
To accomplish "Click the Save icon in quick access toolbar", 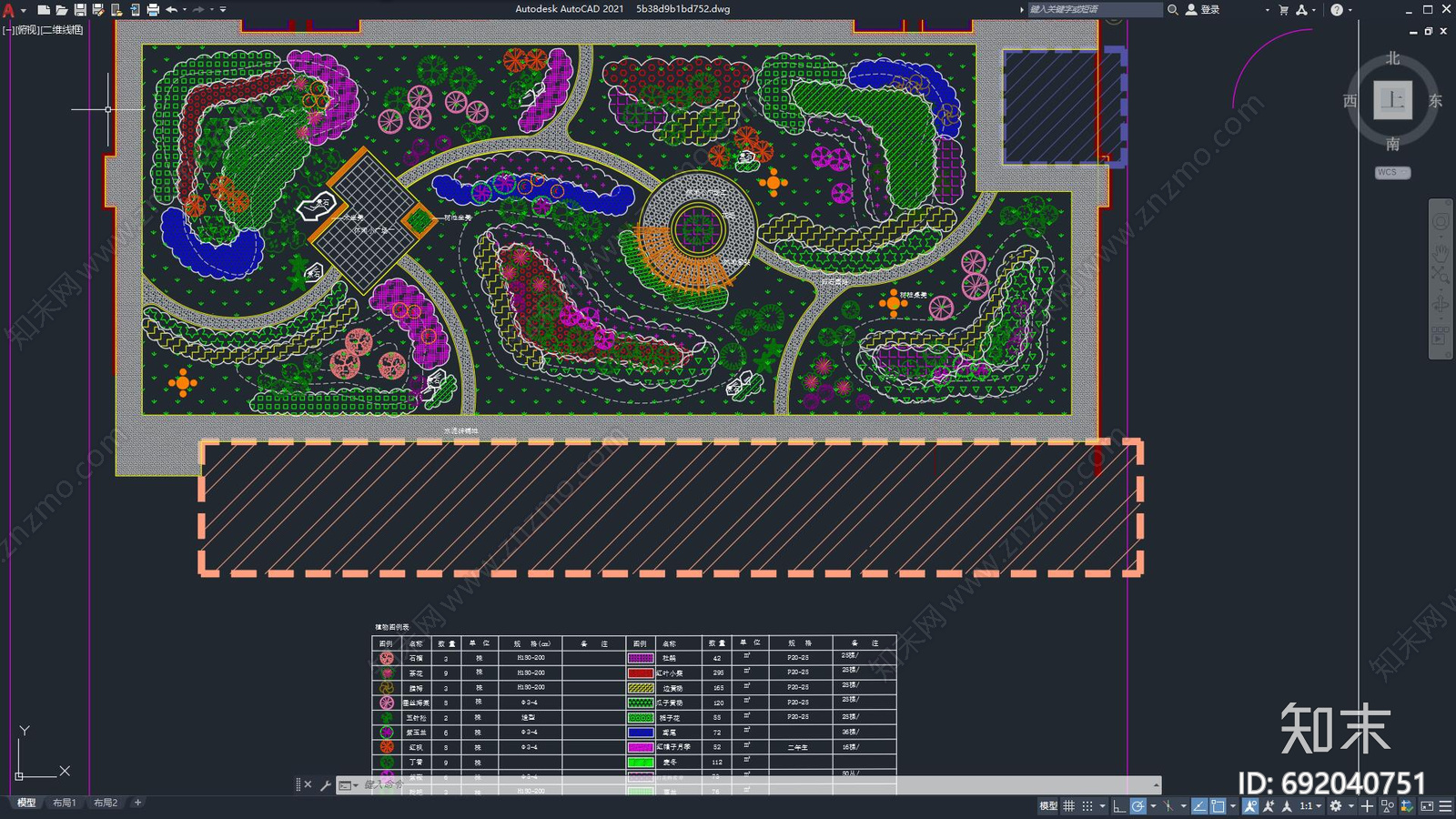I will coord(80,10).
